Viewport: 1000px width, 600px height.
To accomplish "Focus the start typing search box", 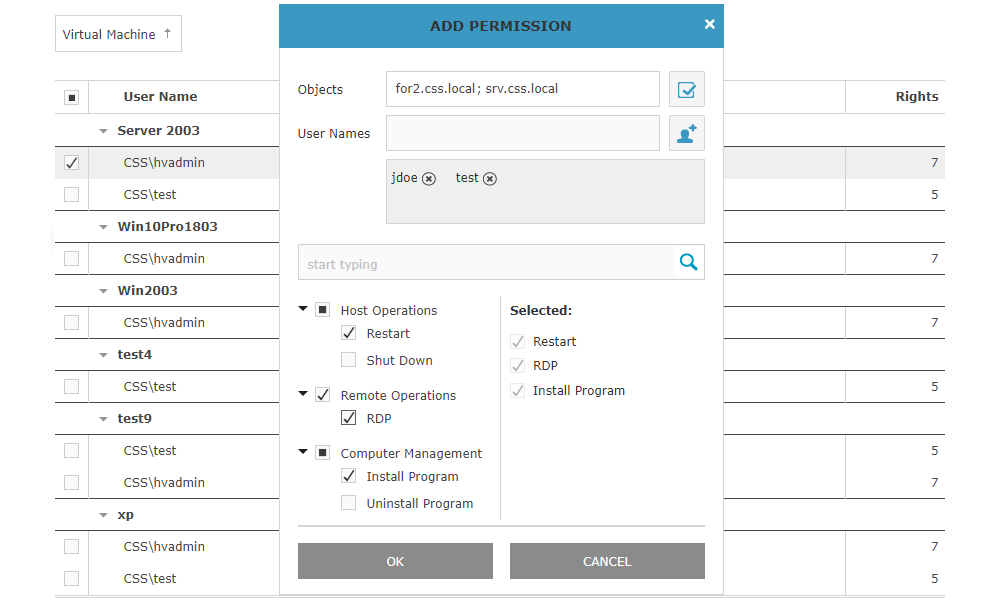I will [x=487, y=264].
